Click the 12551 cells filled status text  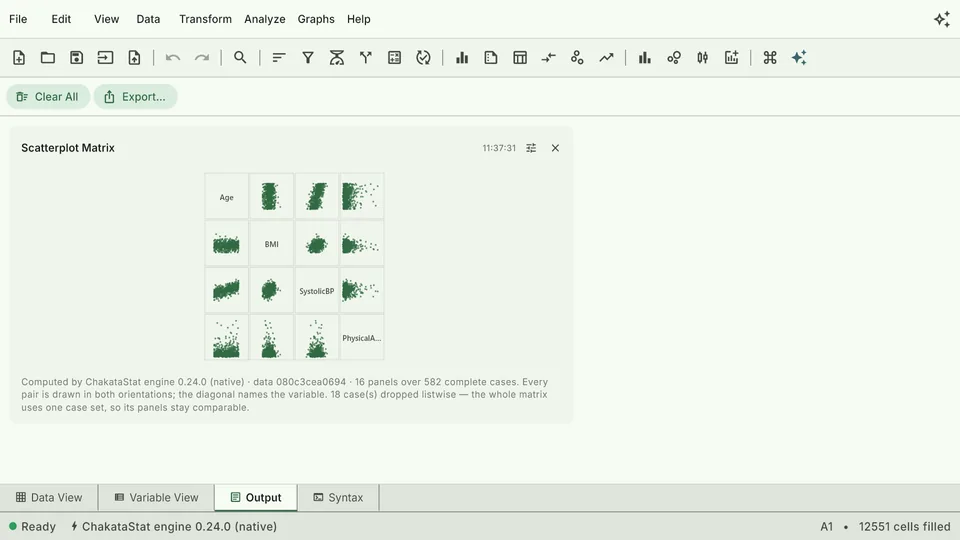(904, 527)
